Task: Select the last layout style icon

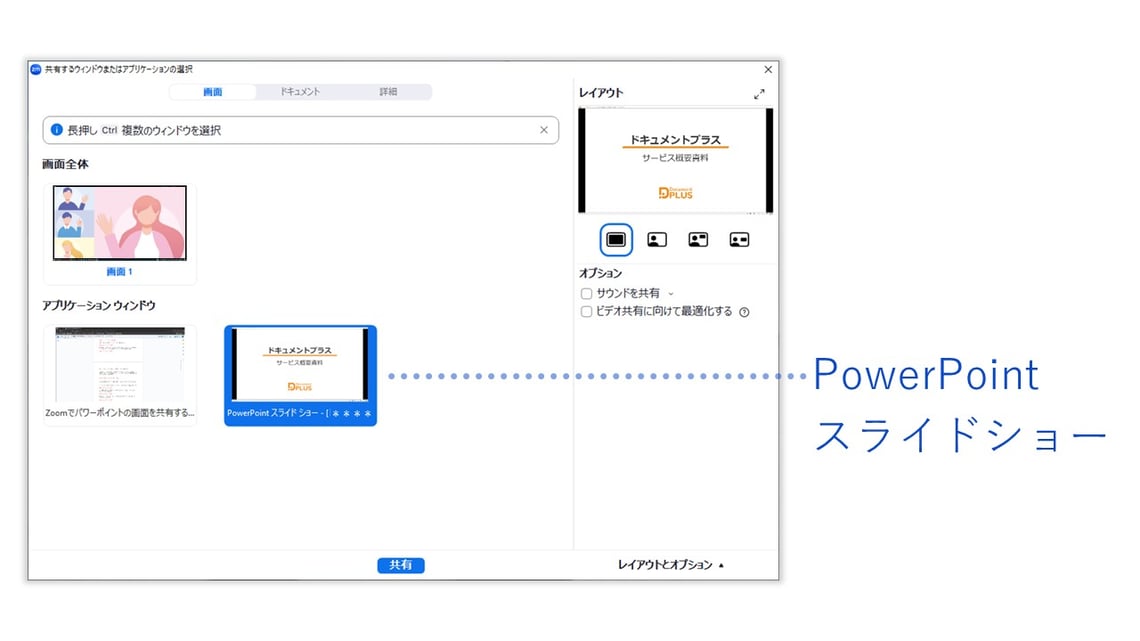Action: click(x=738, y=239)
